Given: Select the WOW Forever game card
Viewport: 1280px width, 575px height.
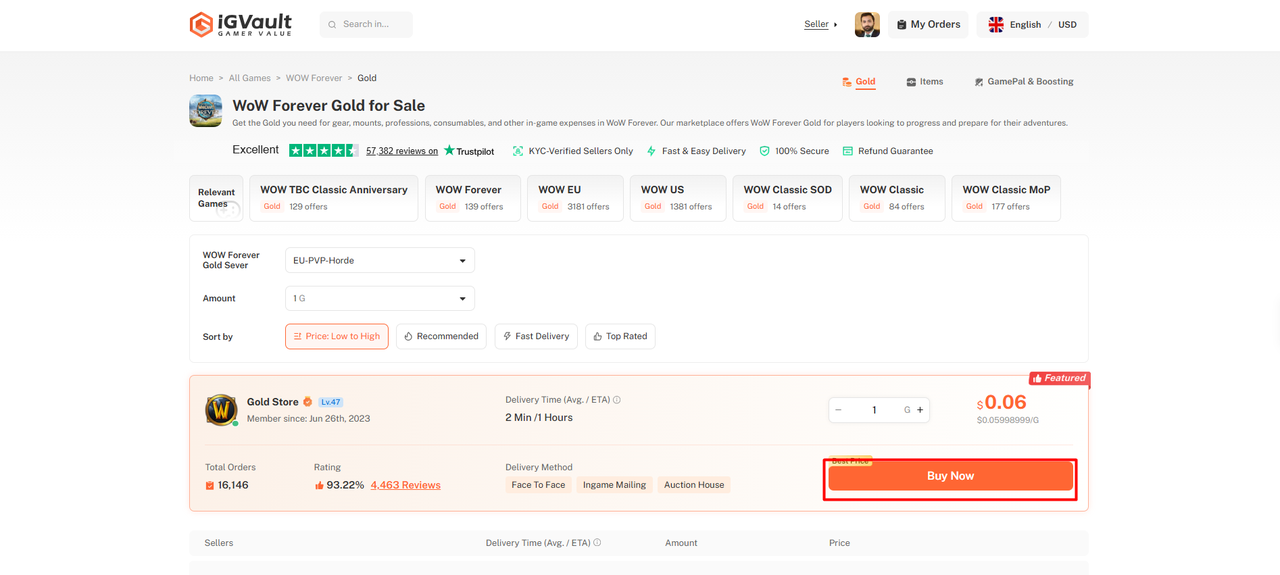Looking at the screenshot, I should click(473, 198).
